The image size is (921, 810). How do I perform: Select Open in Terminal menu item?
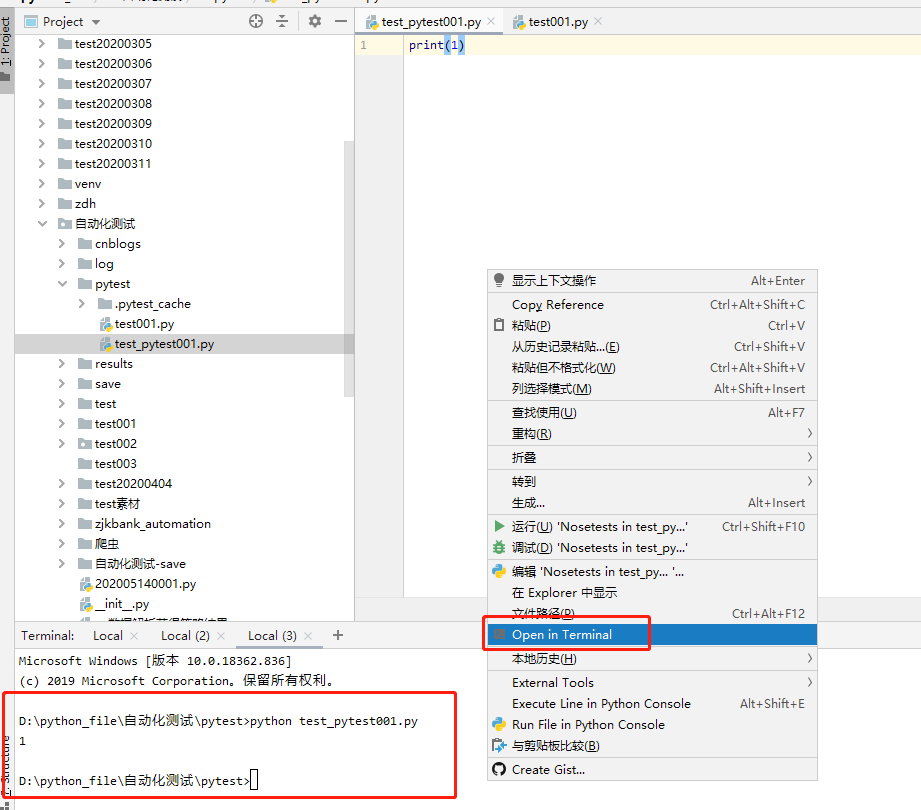tap(561, 634)
